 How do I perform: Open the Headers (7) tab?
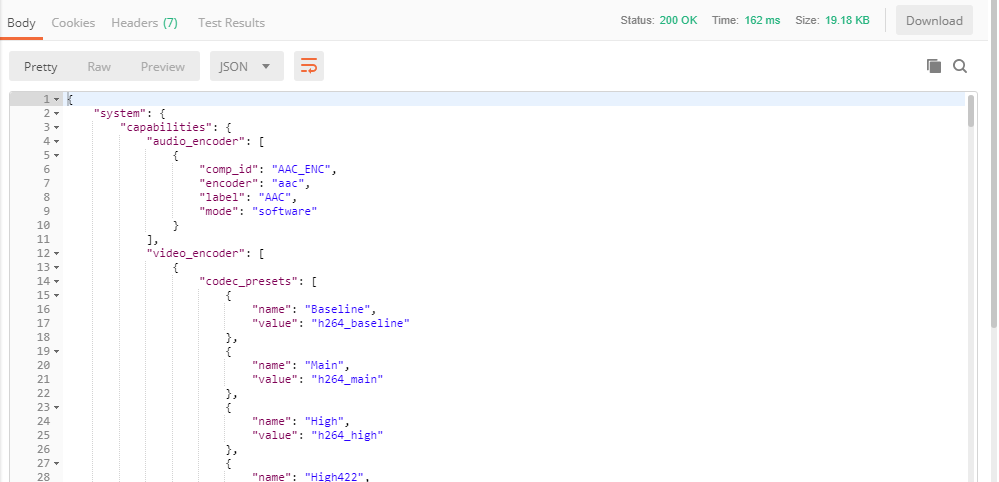tap(144, 22)
